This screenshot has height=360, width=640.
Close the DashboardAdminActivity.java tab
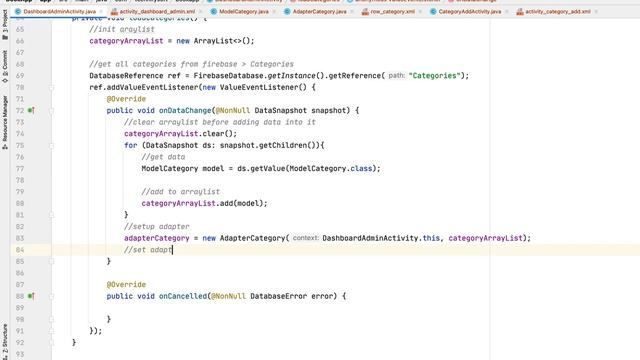tap(101, 12)
